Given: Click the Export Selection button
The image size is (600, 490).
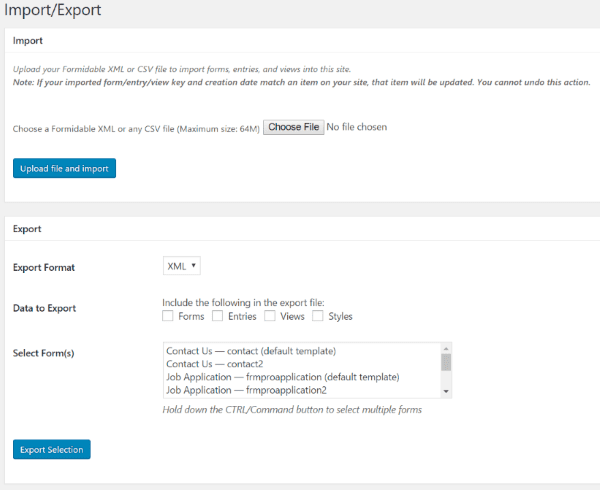Looking at the screenshot, I should 52,449.
